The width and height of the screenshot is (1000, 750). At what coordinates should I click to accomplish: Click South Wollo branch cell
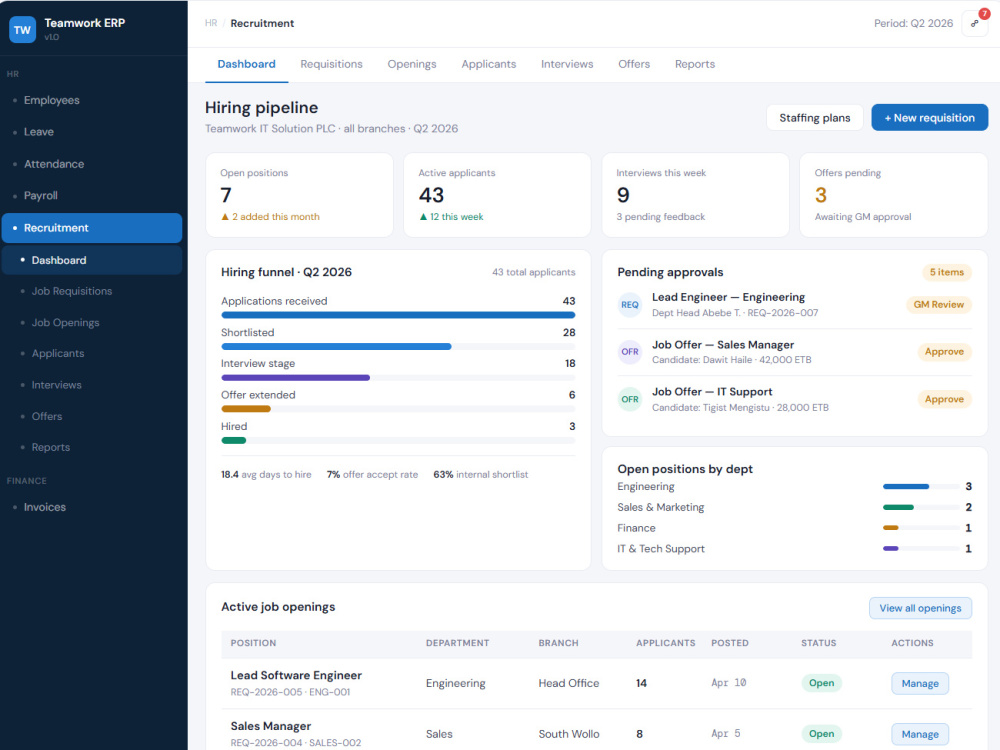click(x=569, y=734)
